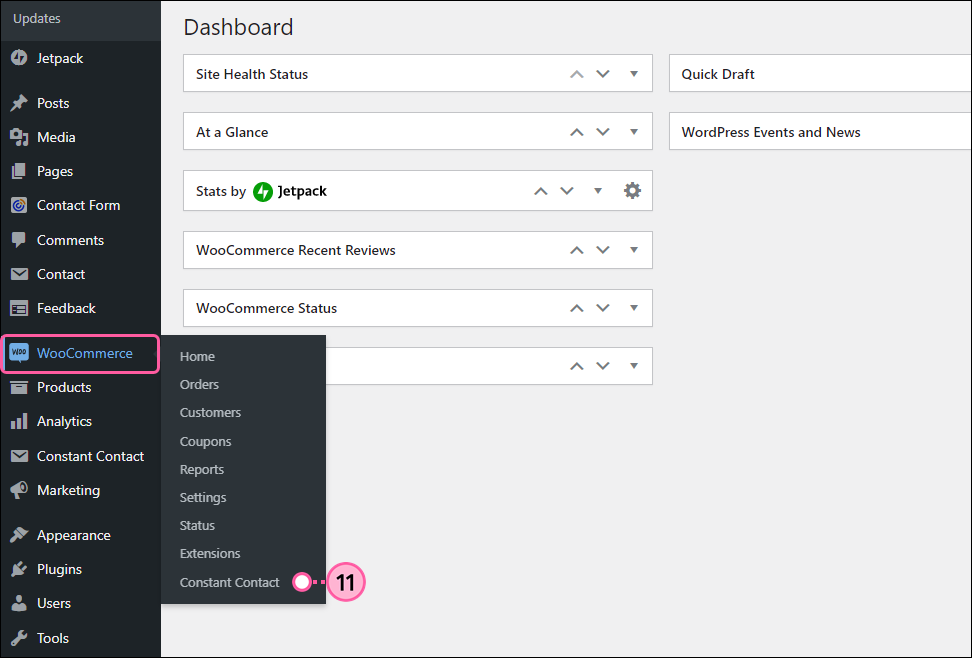This screenshot has height=658, width=972.
Task: Open Extensions in WooCommerce submenu
Action: pyautogui.click(x=210, y=553)
